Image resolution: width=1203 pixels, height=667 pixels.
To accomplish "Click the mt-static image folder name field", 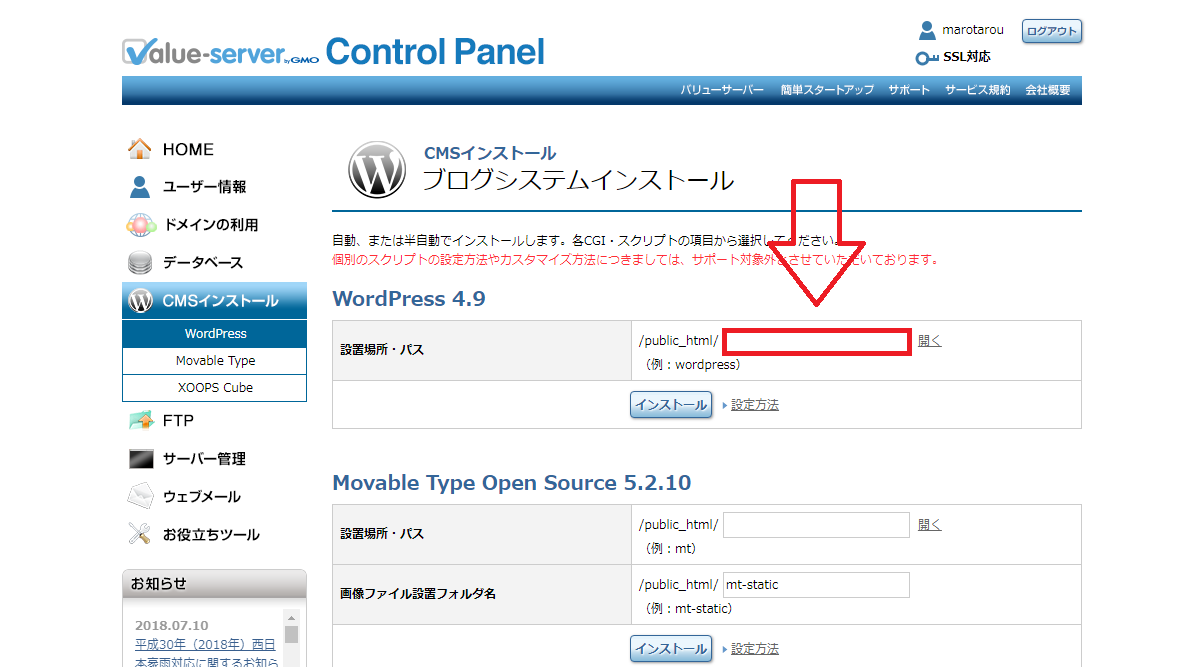I will (816, 585).
